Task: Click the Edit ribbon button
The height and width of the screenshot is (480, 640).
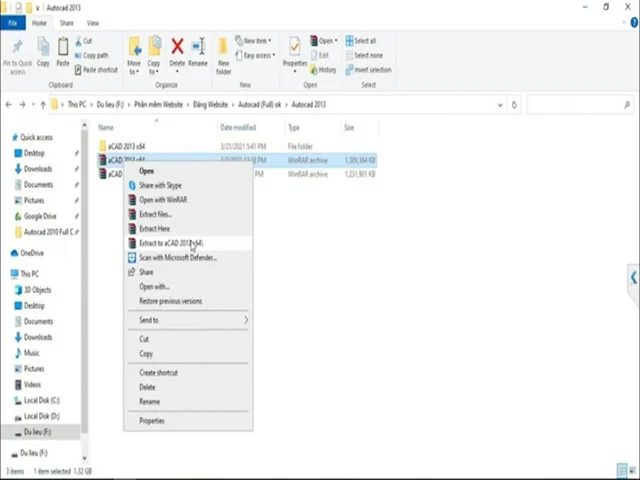Action: pyautogui.click(x=320, y=55)
